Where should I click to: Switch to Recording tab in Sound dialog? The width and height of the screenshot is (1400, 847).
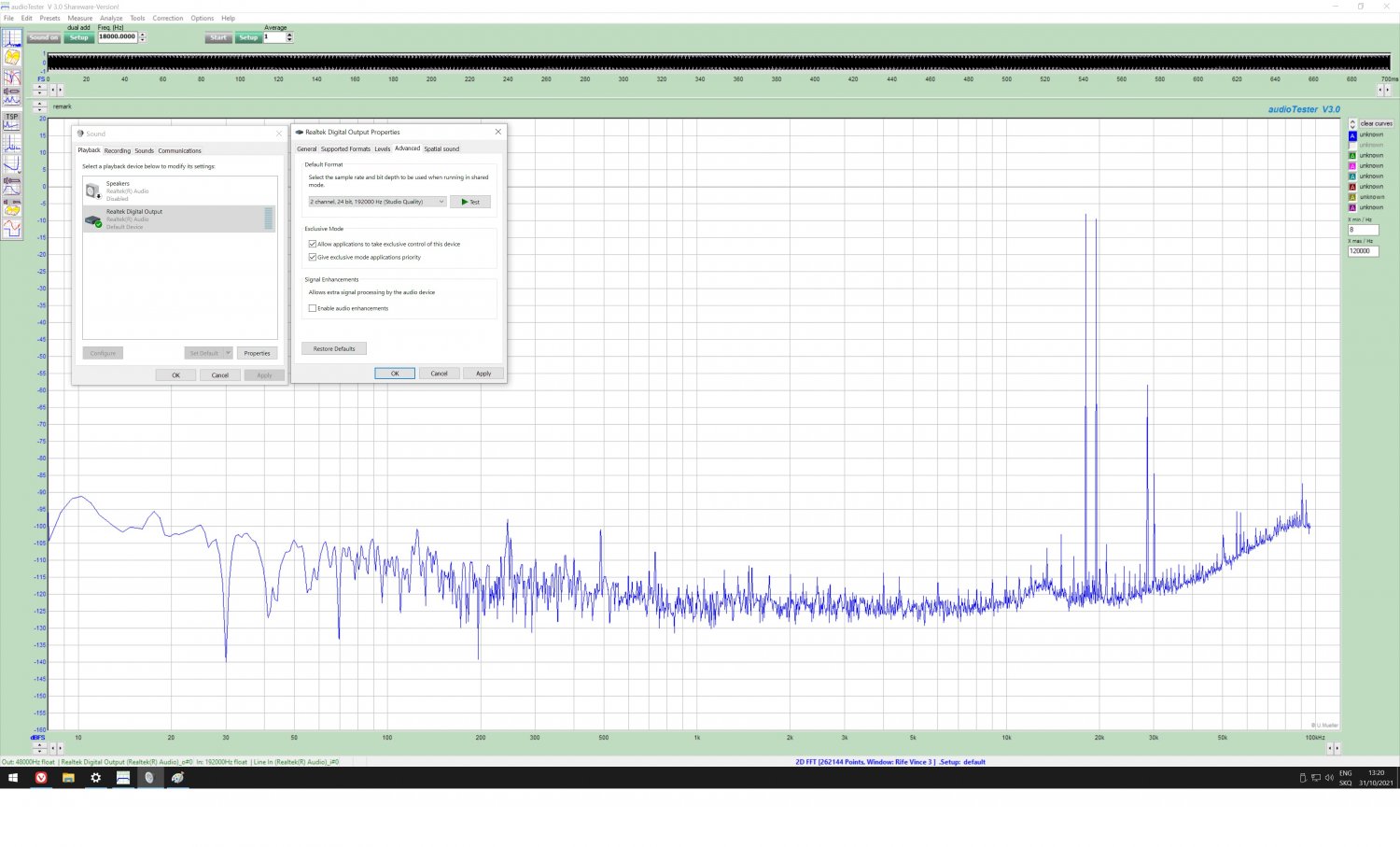click(x=118, y=150)
